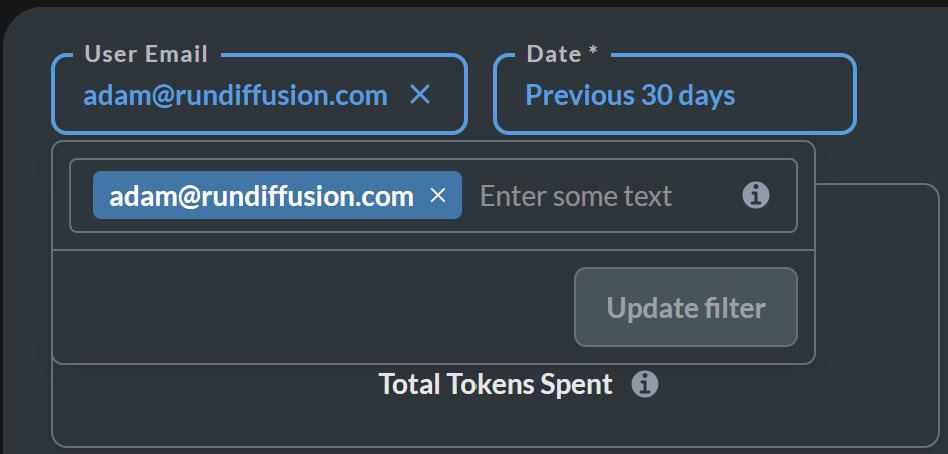Click the Total Tokens Spent card title
Image resolution: width=948 pixels, height=454 pixels.
click(496, 384)
